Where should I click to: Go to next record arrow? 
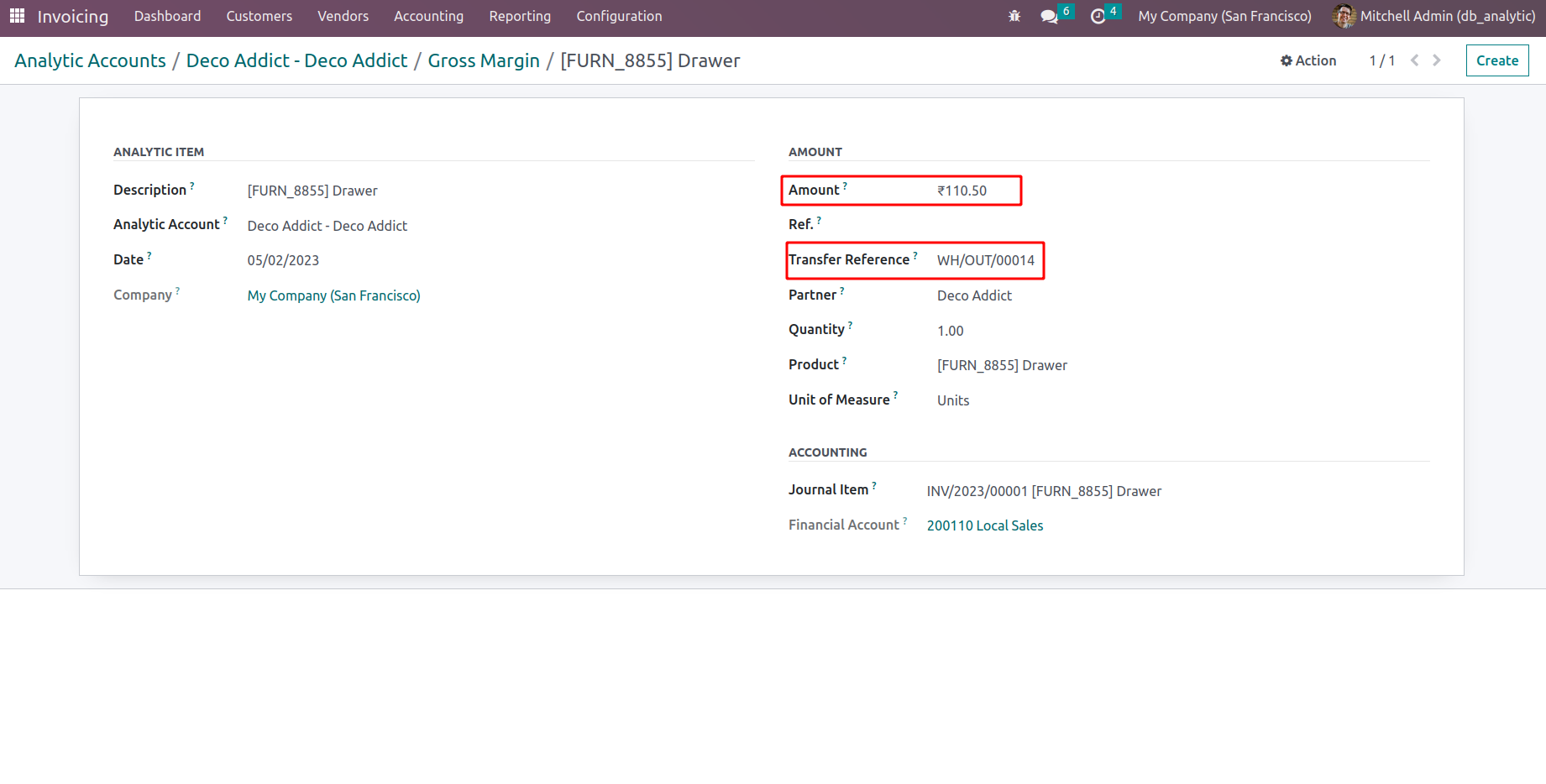point(1437,60)
